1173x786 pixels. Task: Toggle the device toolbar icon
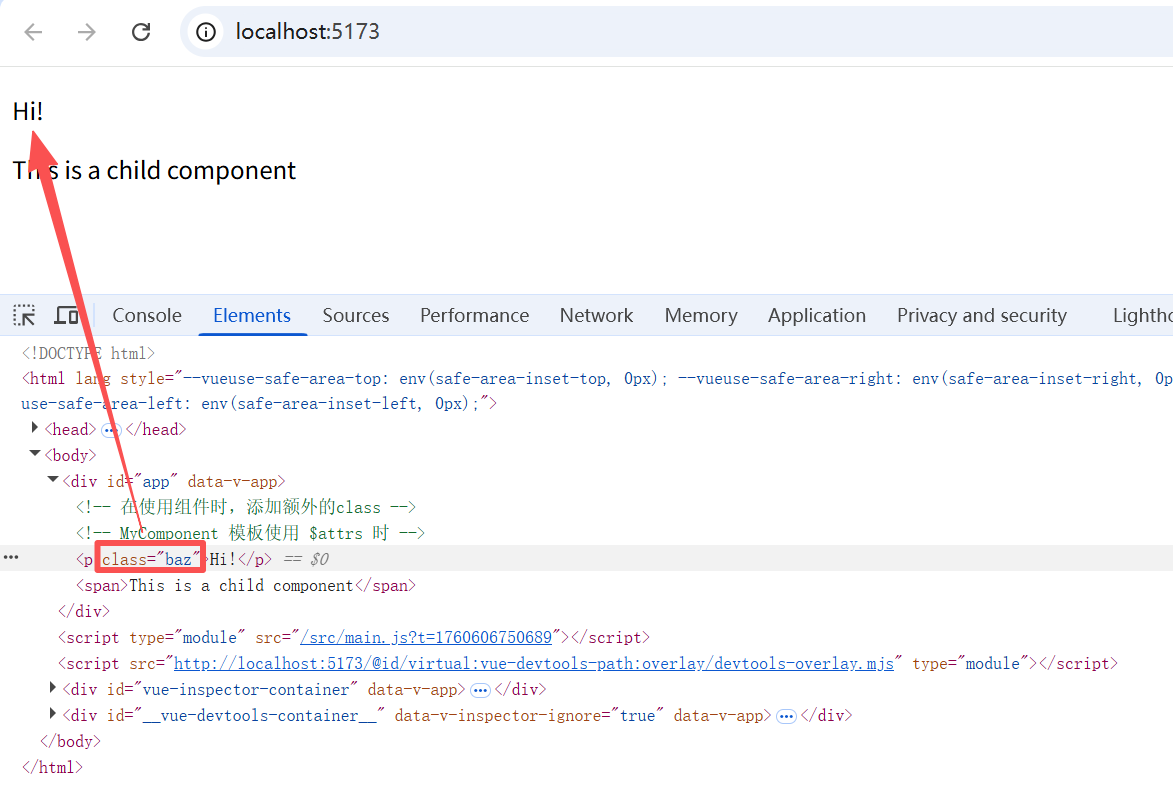coord(67,315)
